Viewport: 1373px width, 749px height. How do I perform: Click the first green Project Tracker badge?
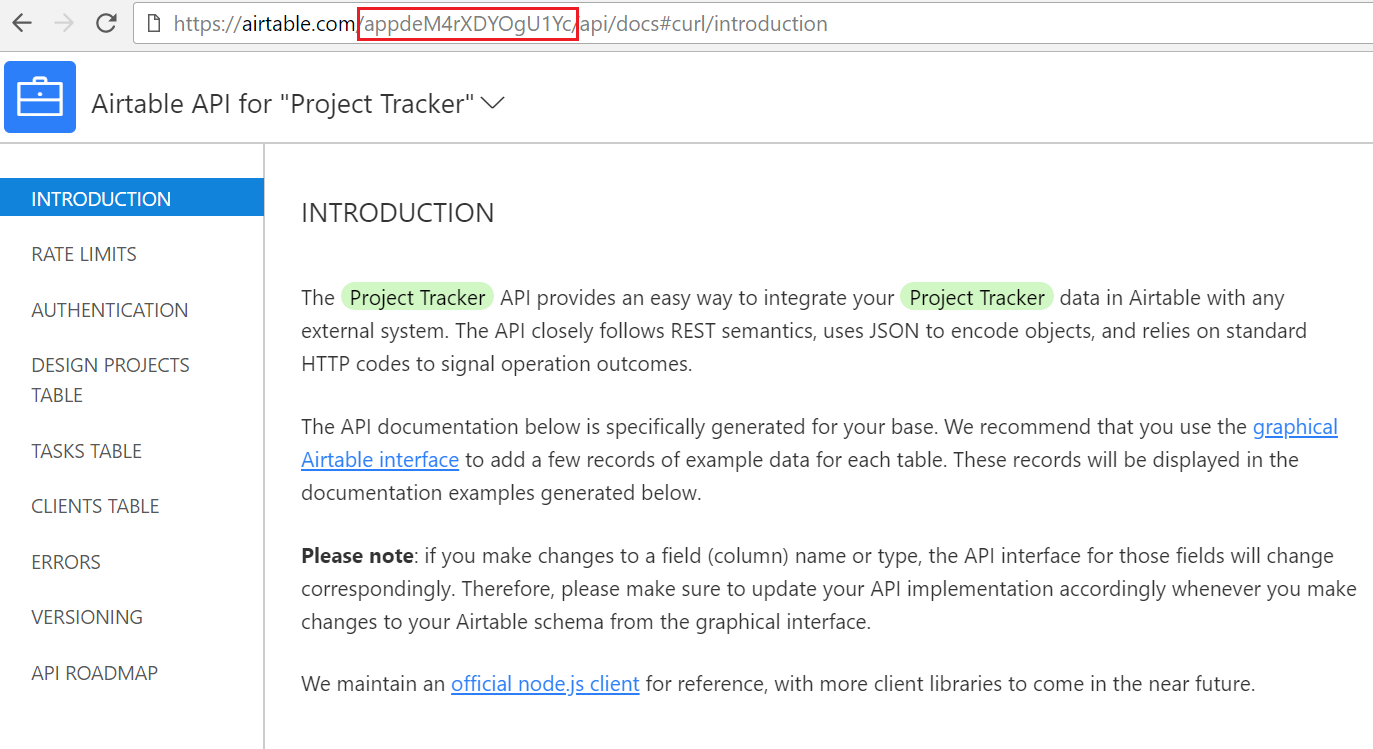point(417,297)
